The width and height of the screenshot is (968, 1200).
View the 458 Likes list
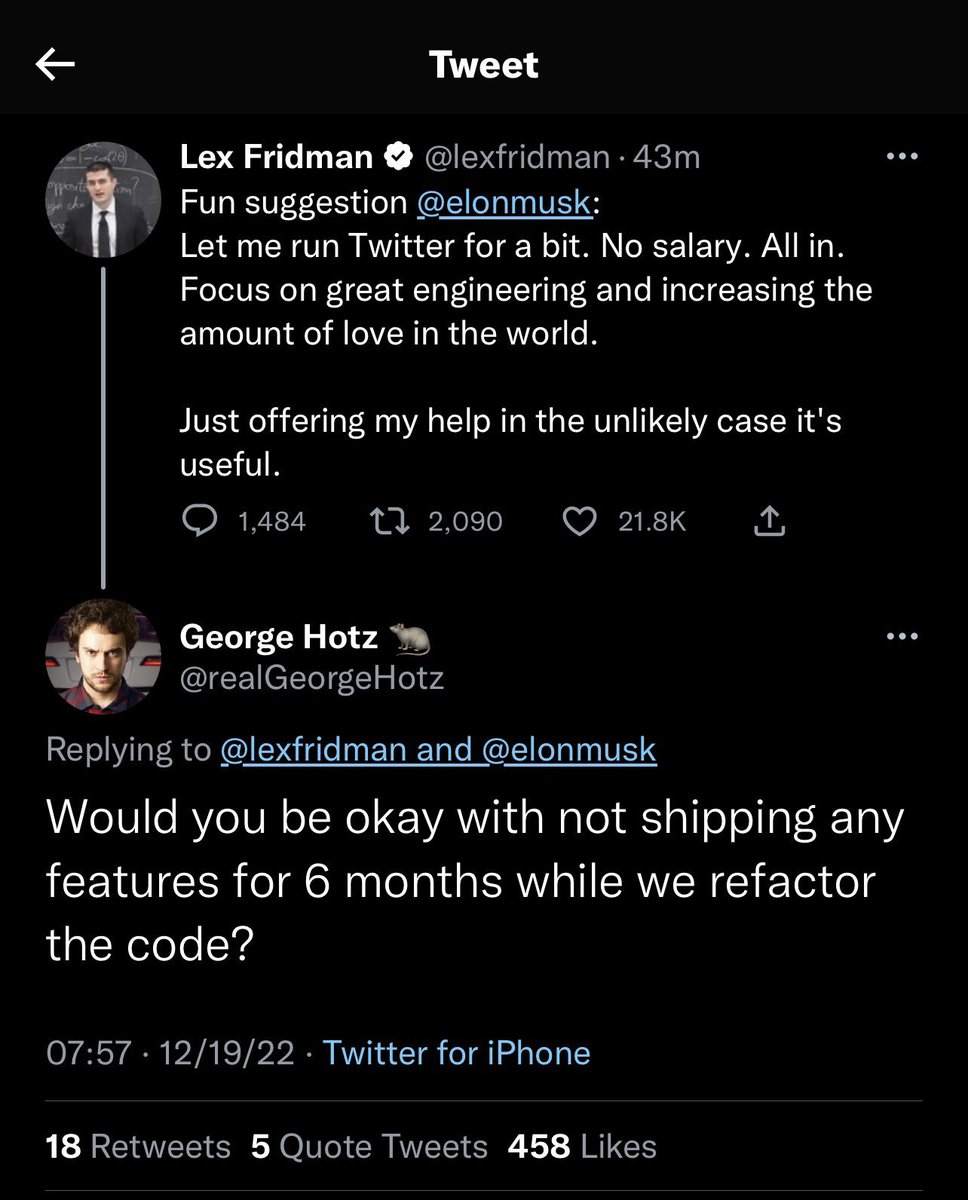[x=582, y=1146]
